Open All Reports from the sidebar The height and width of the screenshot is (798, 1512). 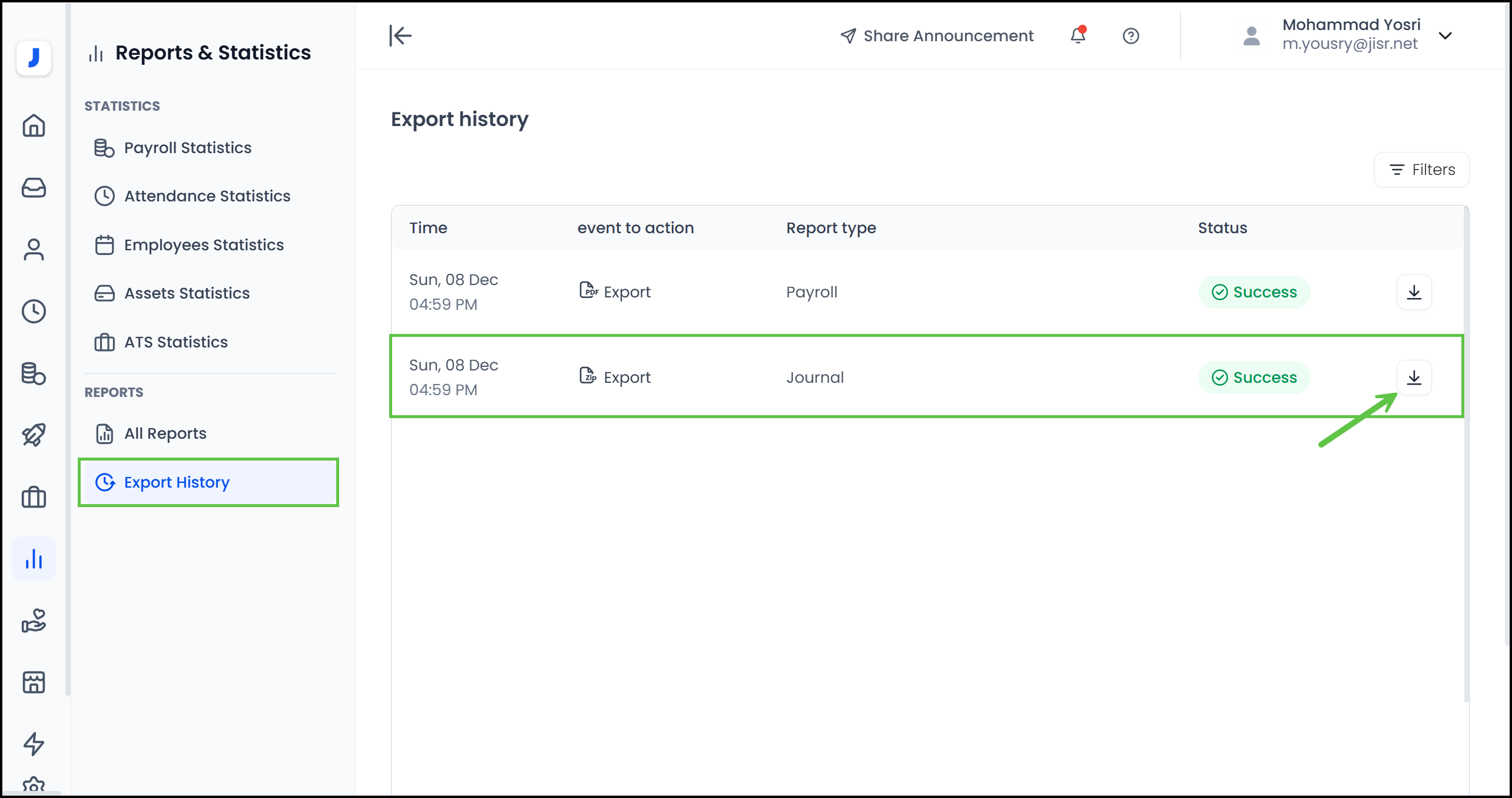165,433
